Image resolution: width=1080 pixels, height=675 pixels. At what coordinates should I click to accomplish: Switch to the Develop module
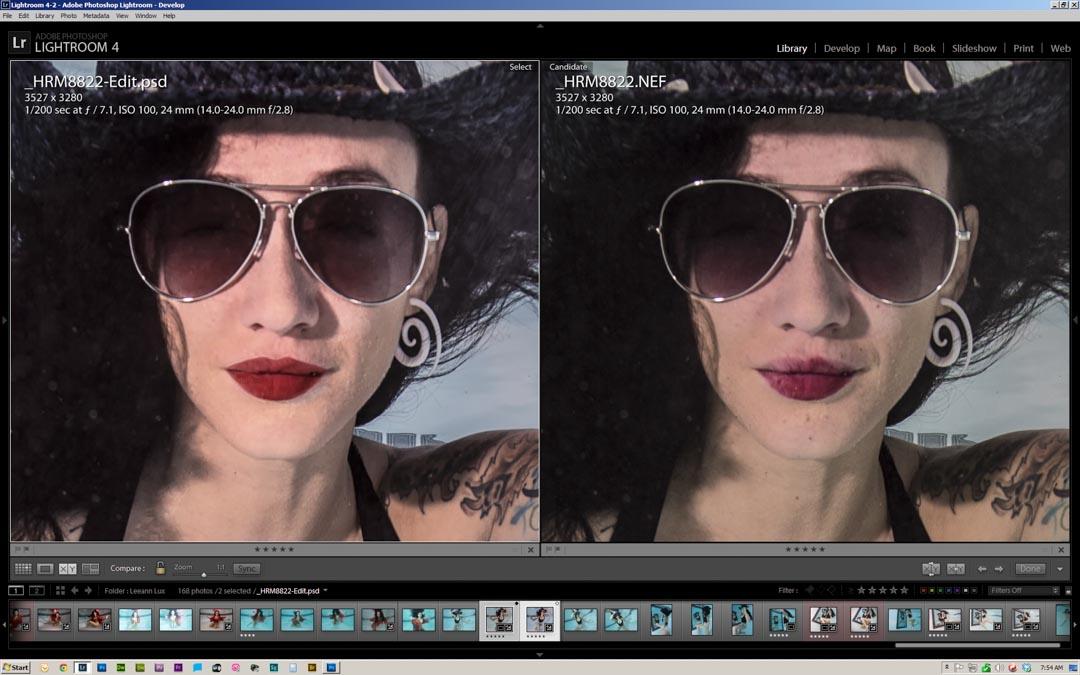842,48
